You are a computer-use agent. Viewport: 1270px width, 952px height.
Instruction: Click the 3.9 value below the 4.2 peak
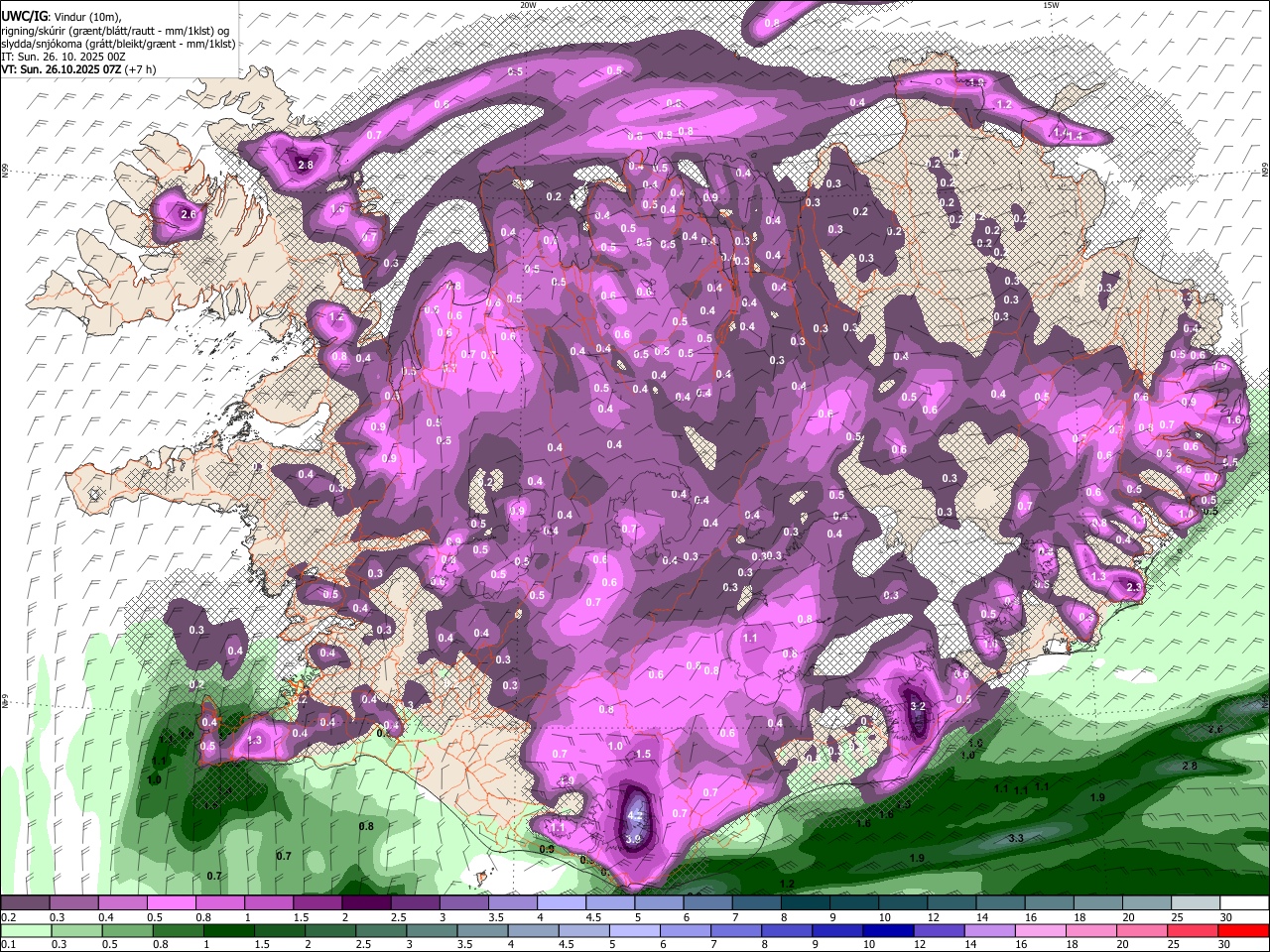635,839
